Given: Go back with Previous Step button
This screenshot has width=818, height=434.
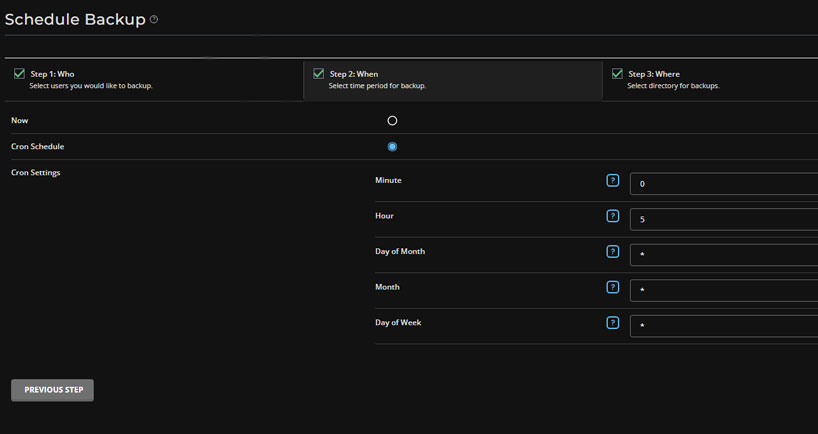Looking at the screenshot, I should 52,390.
